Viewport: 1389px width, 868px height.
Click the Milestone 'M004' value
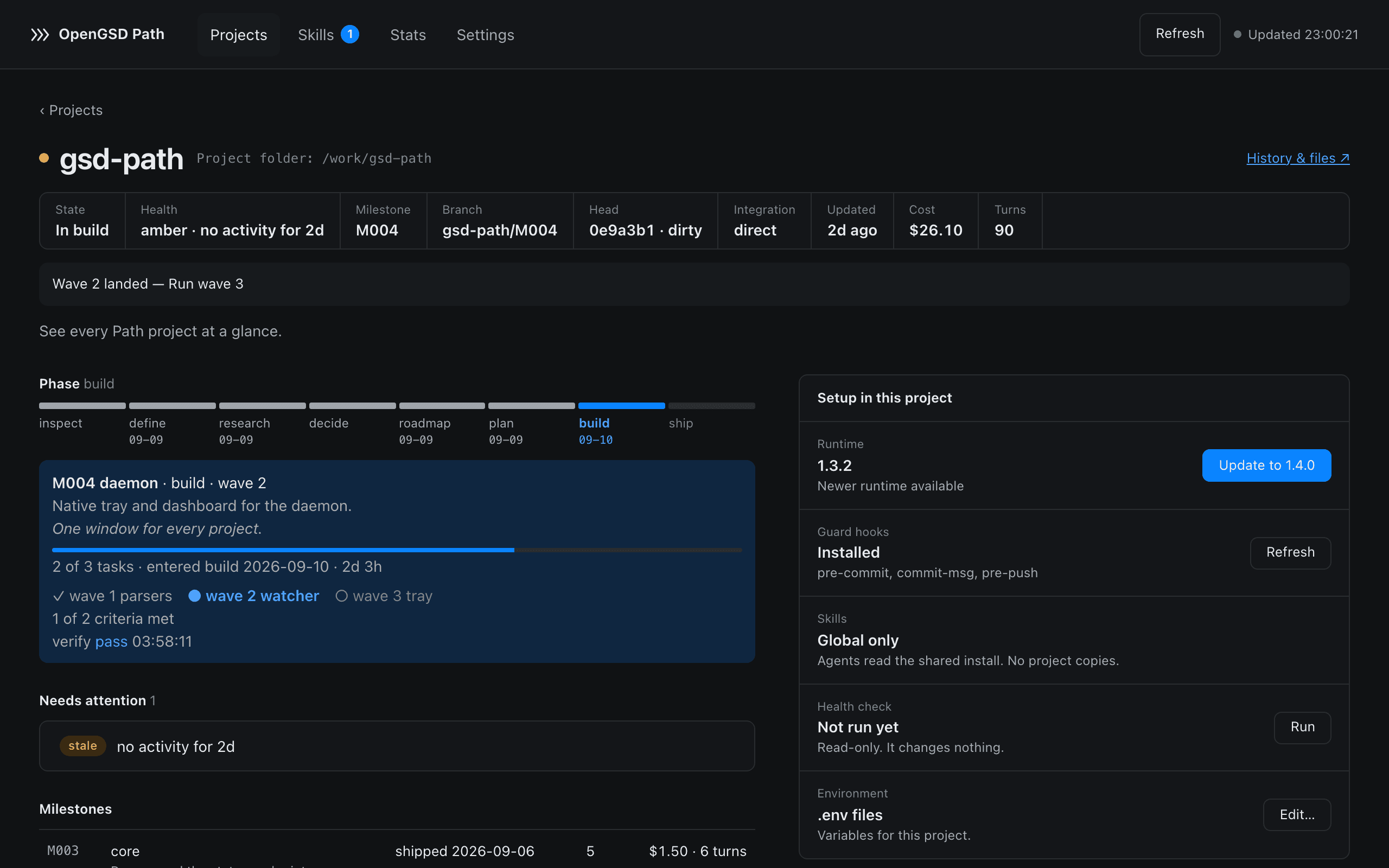tap(377, 230)
